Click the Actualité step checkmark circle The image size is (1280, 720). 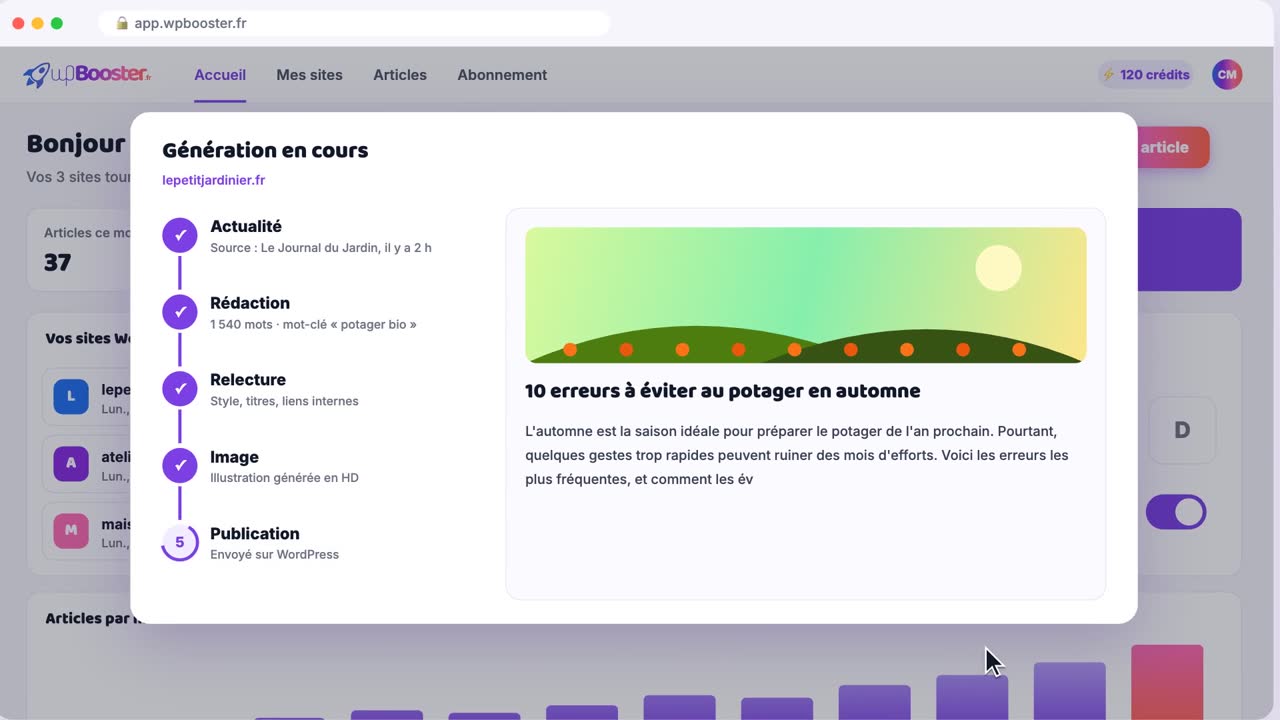click(180, 235)
